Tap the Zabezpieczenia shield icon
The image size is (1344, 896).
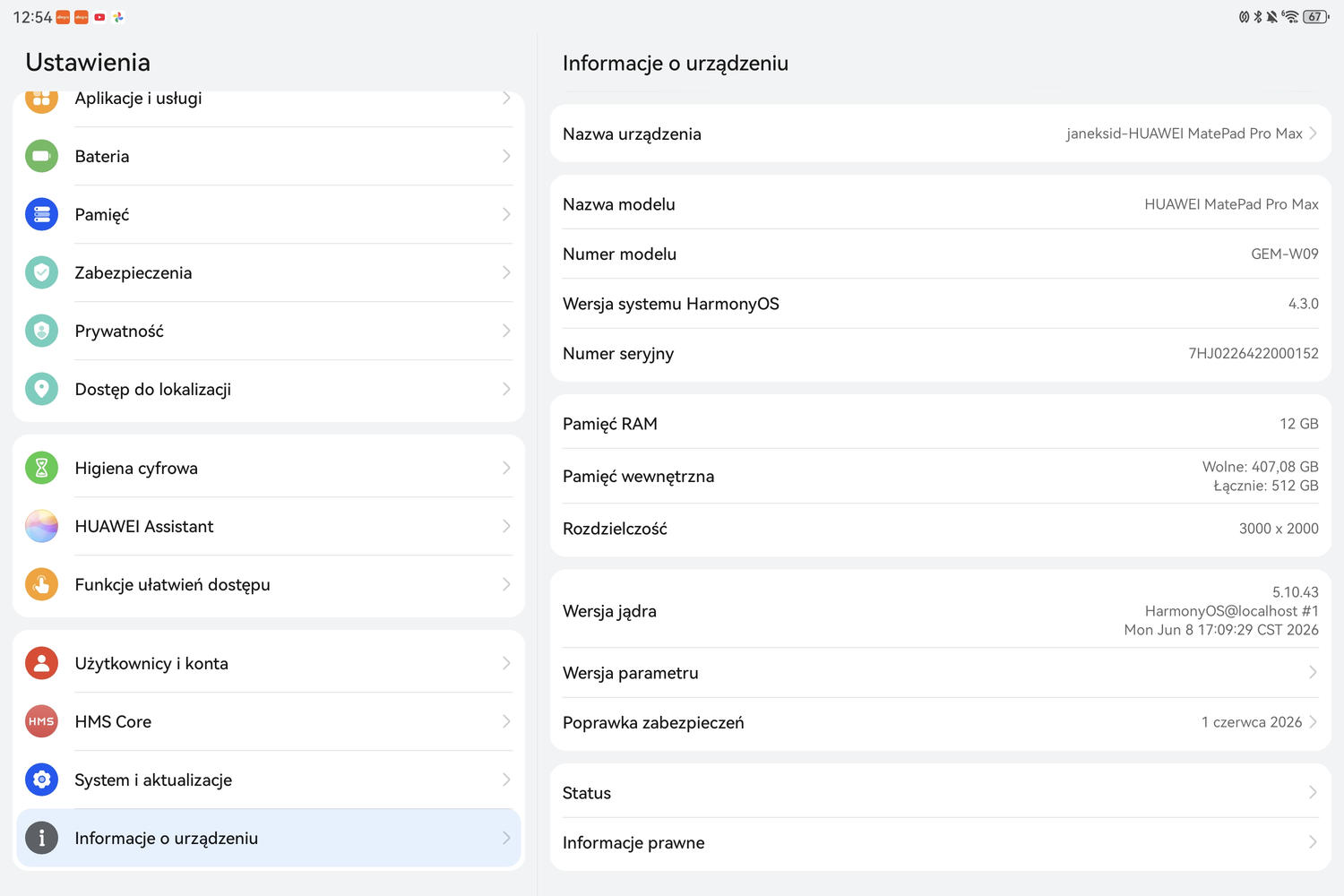[x=41, y=272]
